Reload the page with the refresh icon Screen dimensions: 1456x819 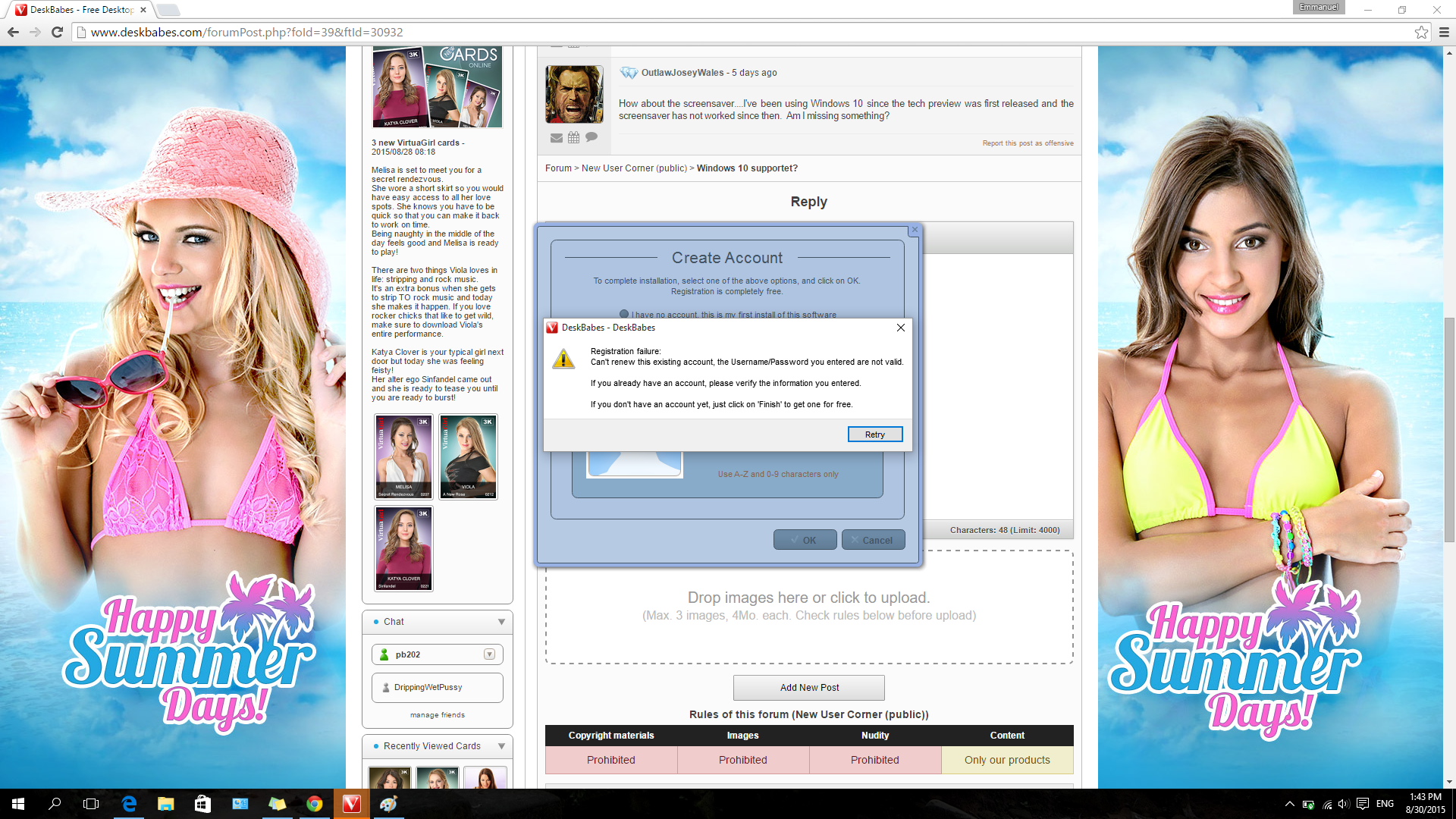[57, 32]
